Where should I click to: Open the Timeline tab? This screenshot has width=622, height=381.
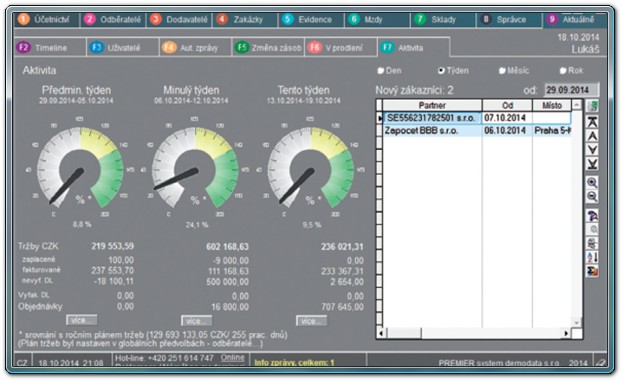(x=51, y=48)
